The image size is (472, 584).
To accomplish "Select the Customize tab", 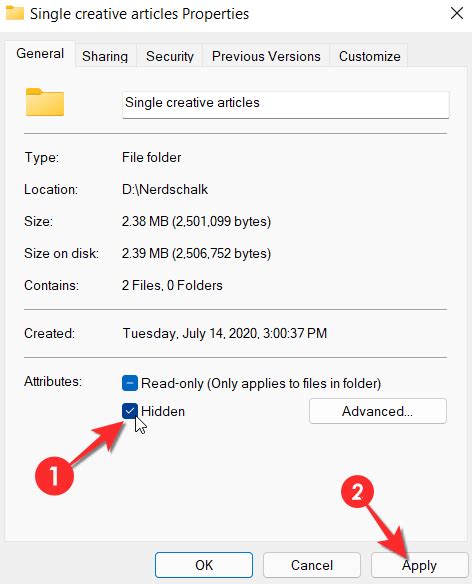I will pos(369,56).
